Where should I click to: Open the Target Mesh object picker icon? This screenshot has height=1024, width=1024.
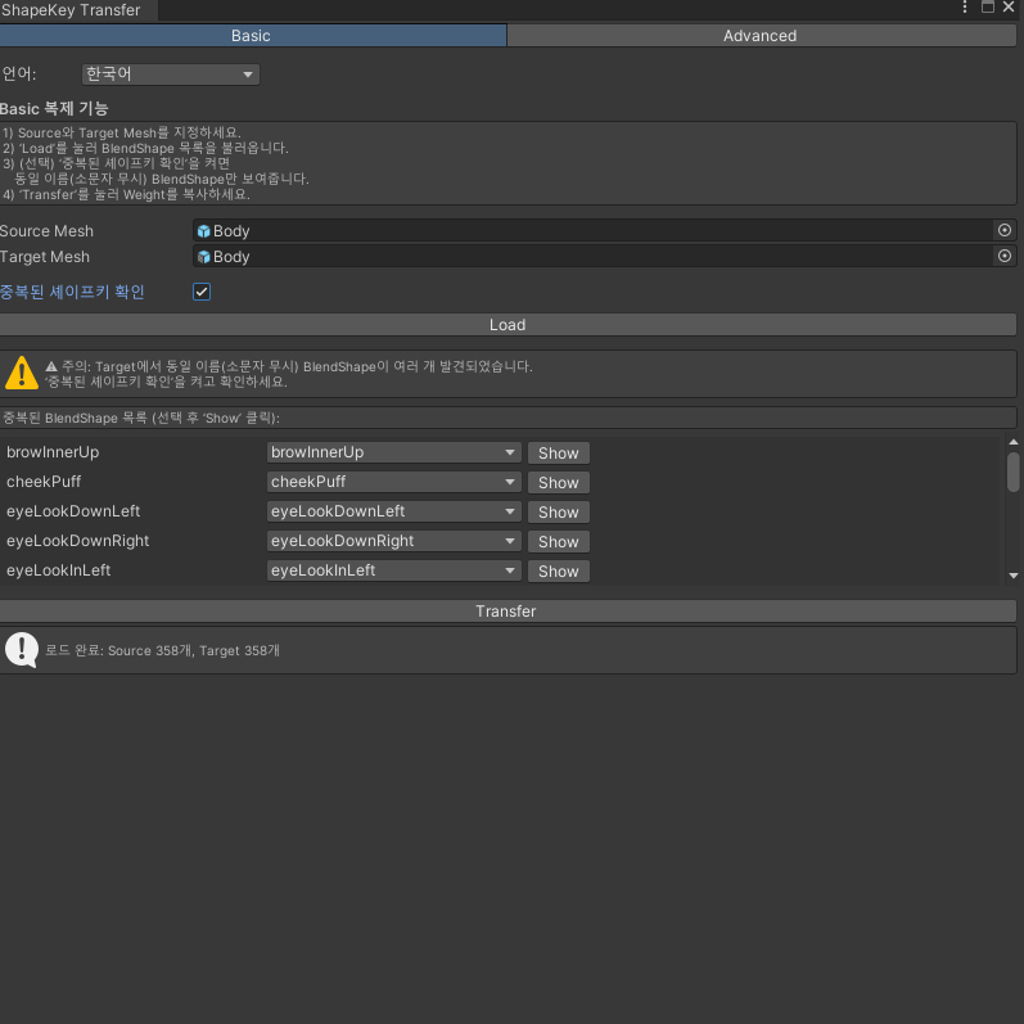pyautogui.click(x=1004, y=256)
